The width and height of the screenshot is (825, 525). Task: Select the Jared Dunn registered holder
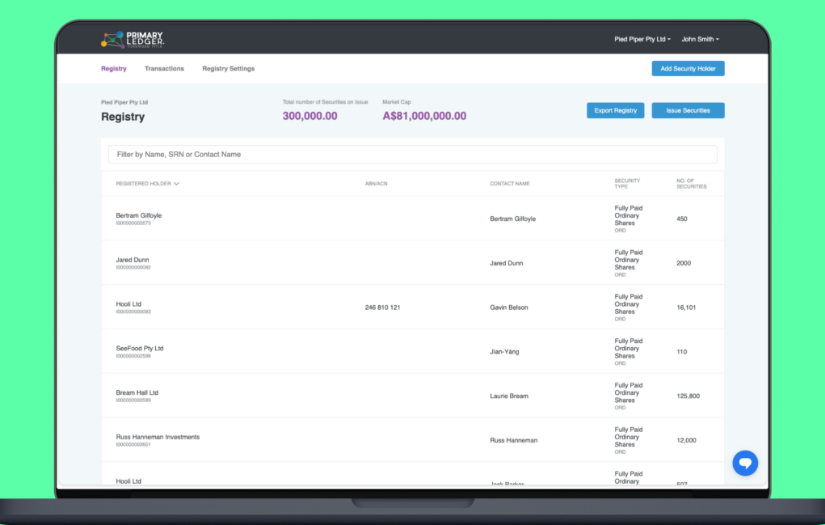tap(133, 259)
